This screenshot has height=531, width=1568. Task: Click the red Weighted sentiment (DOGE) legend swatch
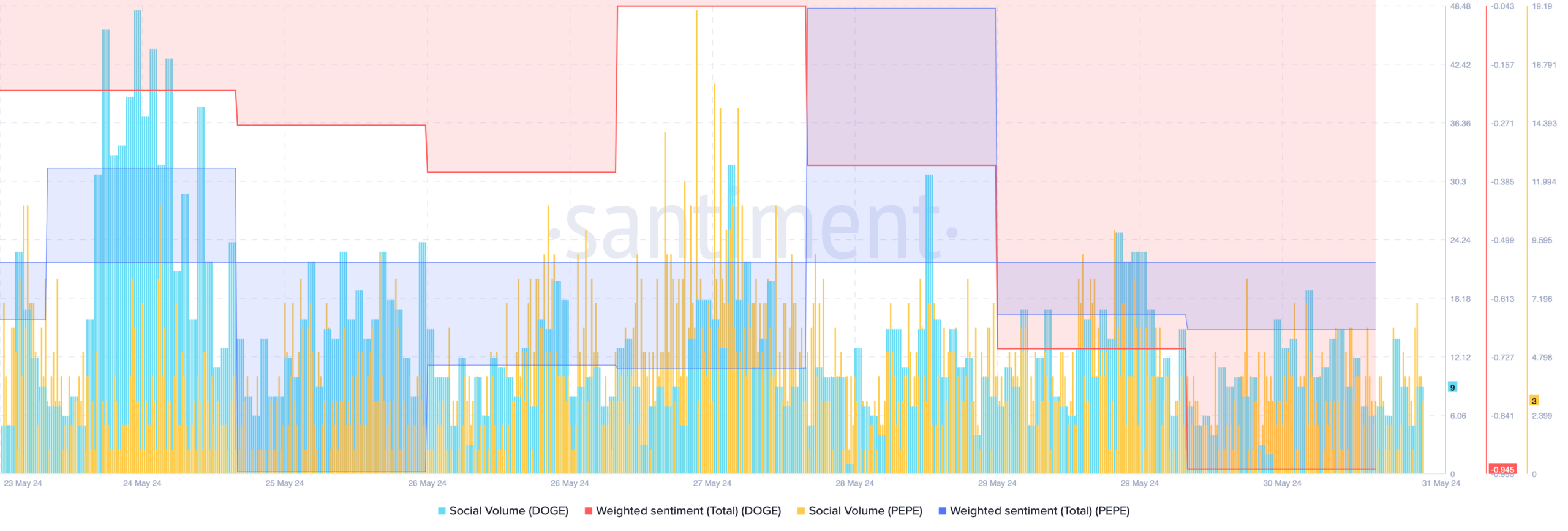point(589,511)
